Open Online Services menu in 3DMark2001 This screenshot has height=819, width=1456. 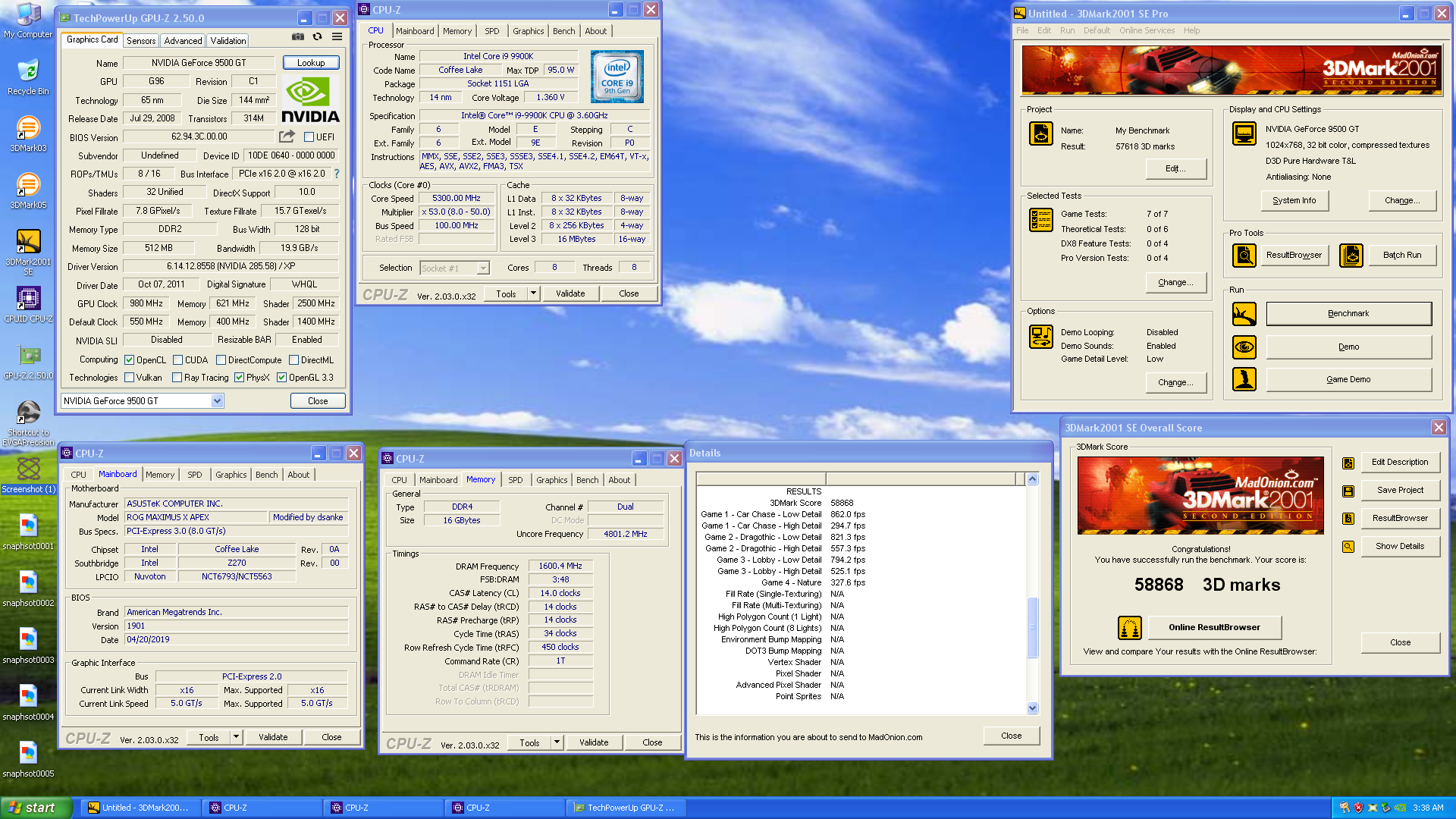tap(1147, 30)
